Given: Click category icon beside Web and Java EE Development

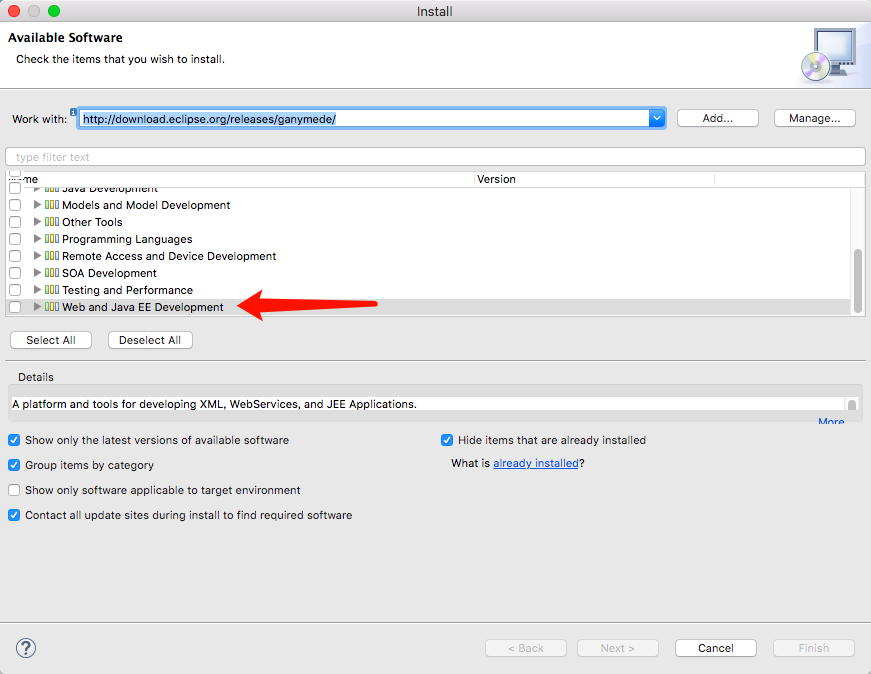Looking at the screenshot, I should click(x=52, y=307).
